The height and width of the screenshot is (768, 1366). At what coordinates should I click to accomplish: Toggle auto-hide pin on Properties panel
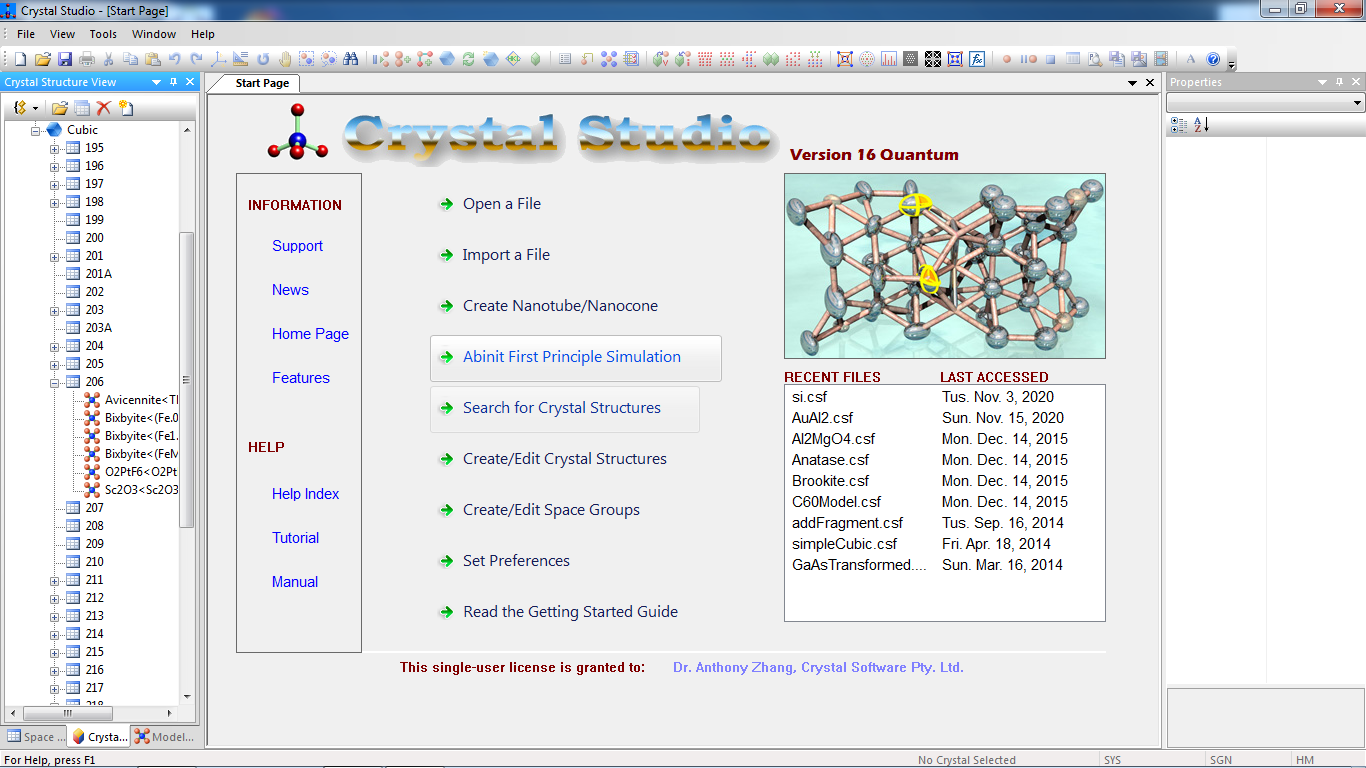point(1339,82)
